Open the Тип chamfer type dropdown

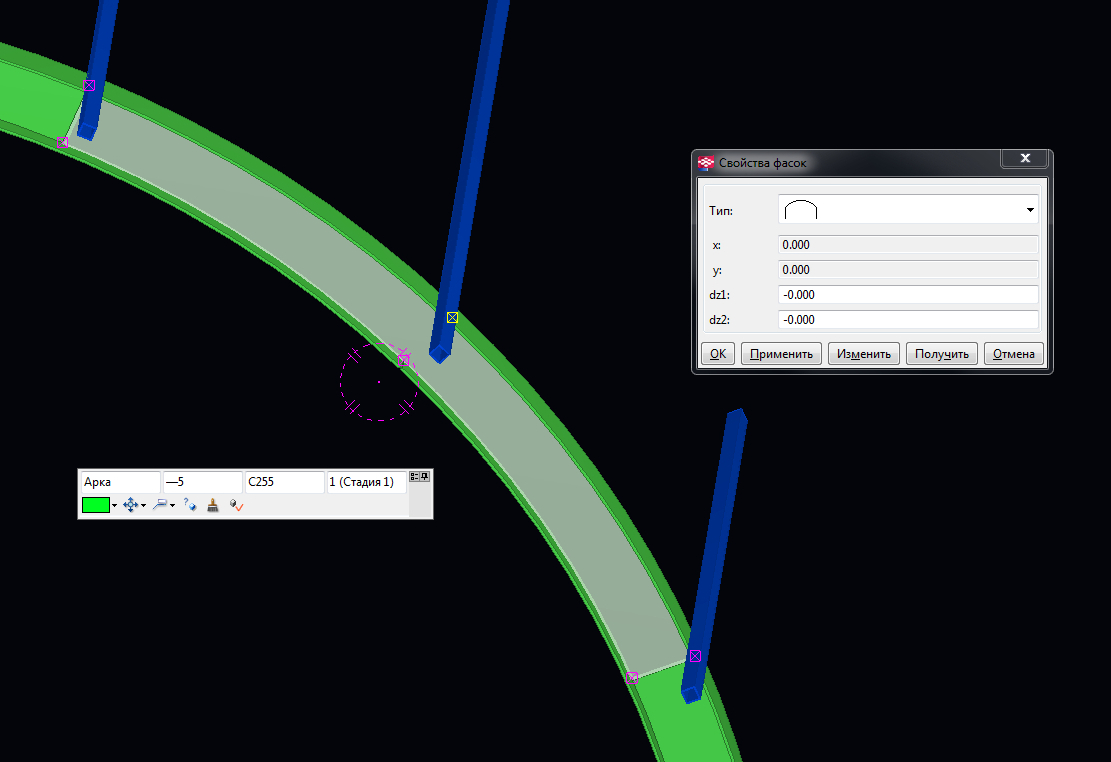1029,210
